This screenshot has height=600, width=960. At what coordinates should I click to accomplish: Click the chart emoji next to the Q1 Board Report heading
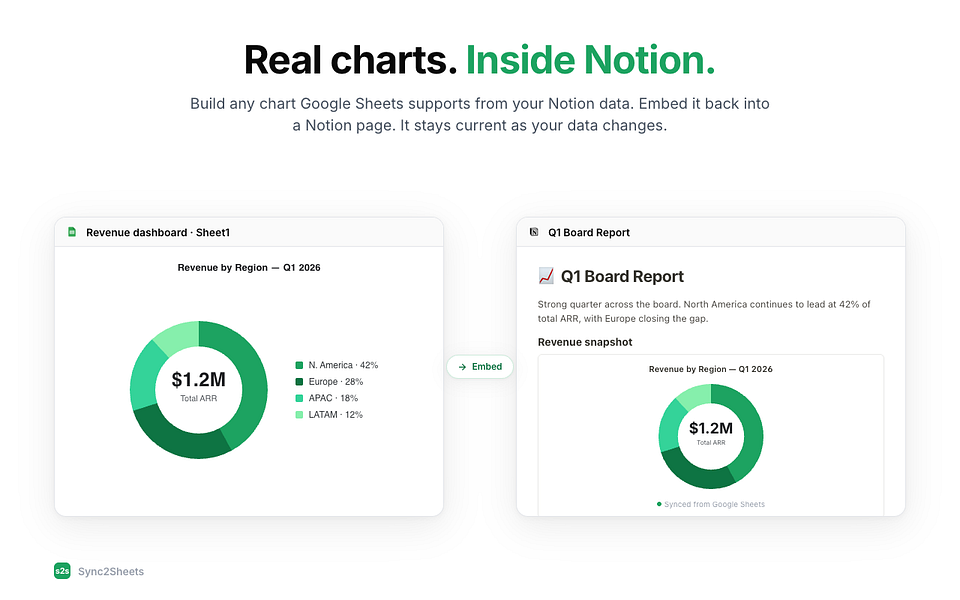click(546, 276)
